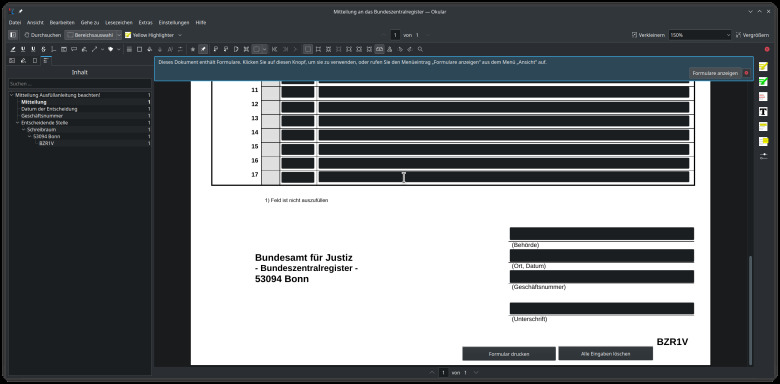Pick the red strikeout annotation tool
This screenshot has height=384, width=780.
pos(763,96)
